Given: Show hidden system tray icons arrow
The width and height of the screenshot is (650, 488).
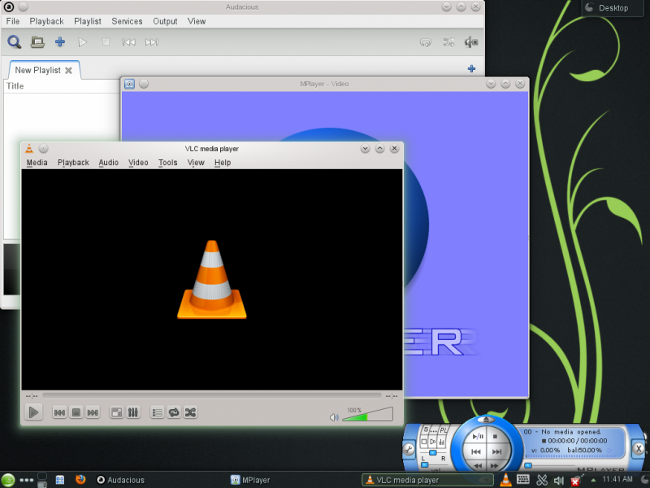Looking at the screenshot, I should 594,480.
